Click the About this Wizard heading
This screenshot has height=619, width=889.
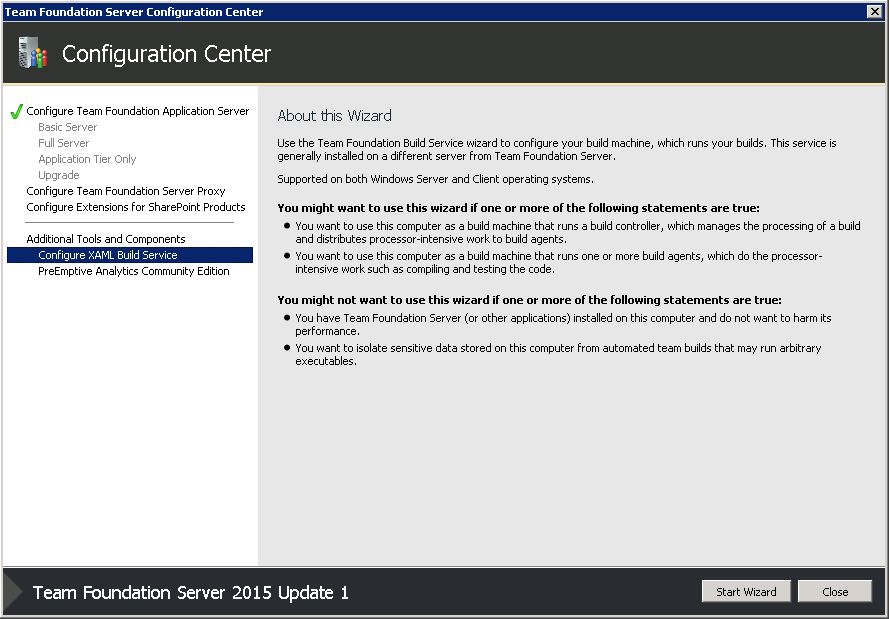(x=335, y=116)
